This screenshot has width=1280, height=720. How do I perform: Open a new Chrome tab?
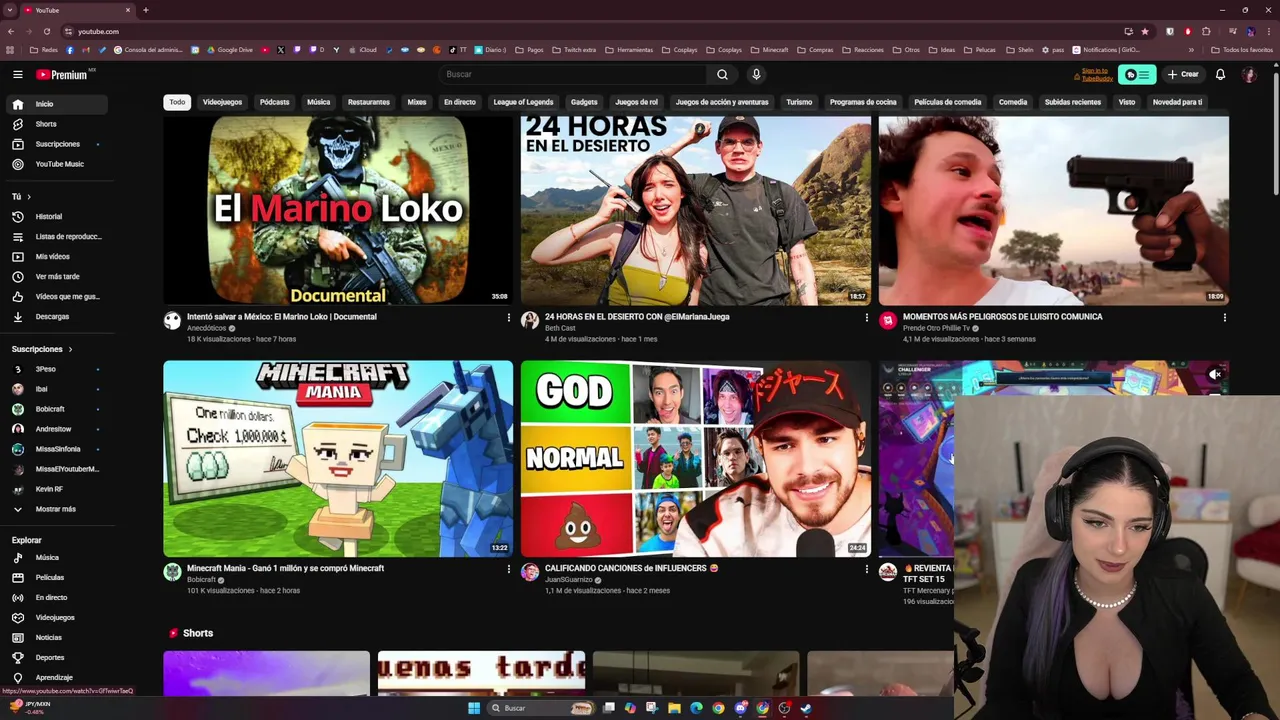point(145,10)
